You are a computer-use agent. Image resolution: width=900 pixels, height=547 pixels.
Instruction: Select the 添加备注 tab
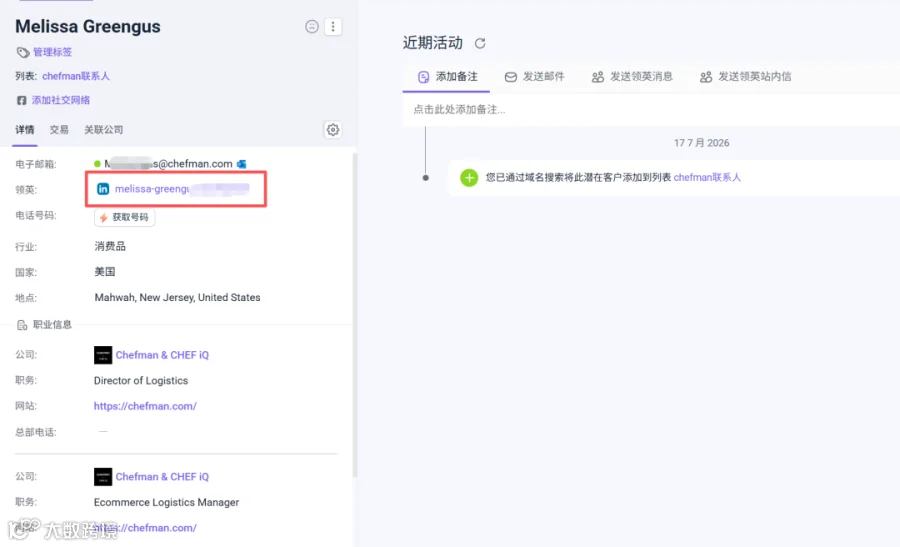(447, 76)
